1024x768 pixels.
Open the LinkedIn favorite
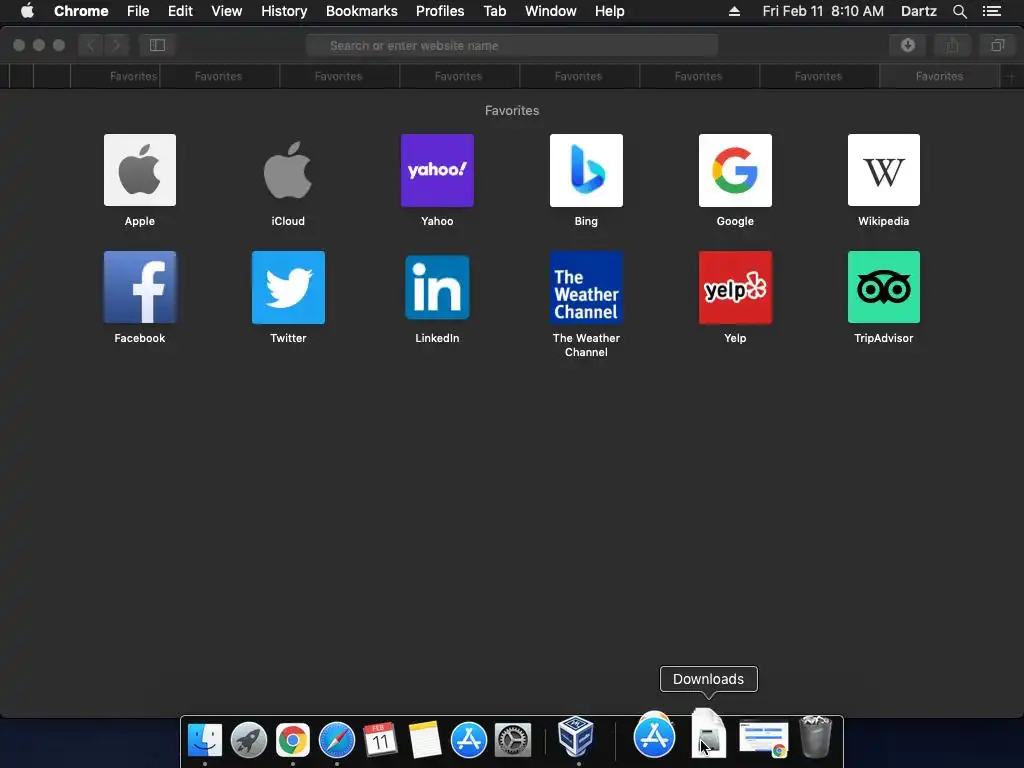click(x=437, y=287)
